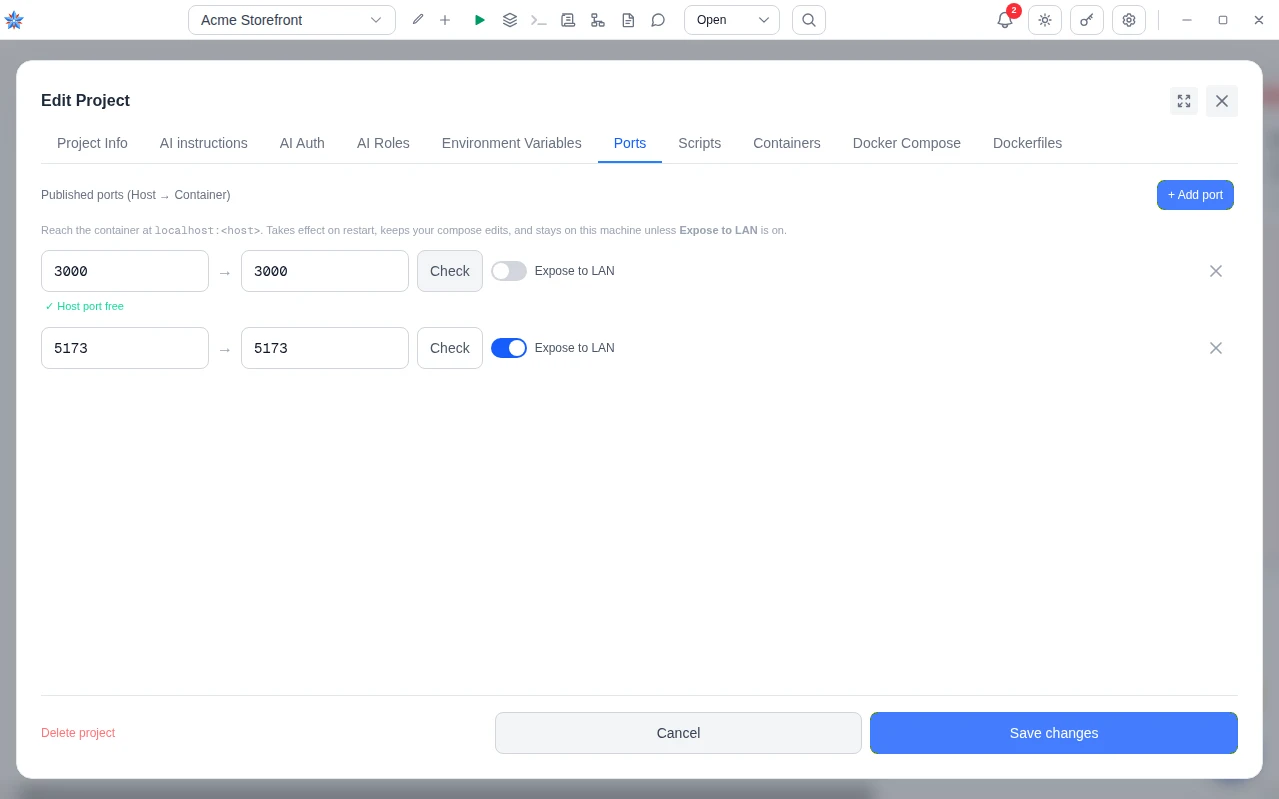The height and width of the screenshot is (799, 1279).
Task: Switch to AI Auth tab
Action: point(302,143)
